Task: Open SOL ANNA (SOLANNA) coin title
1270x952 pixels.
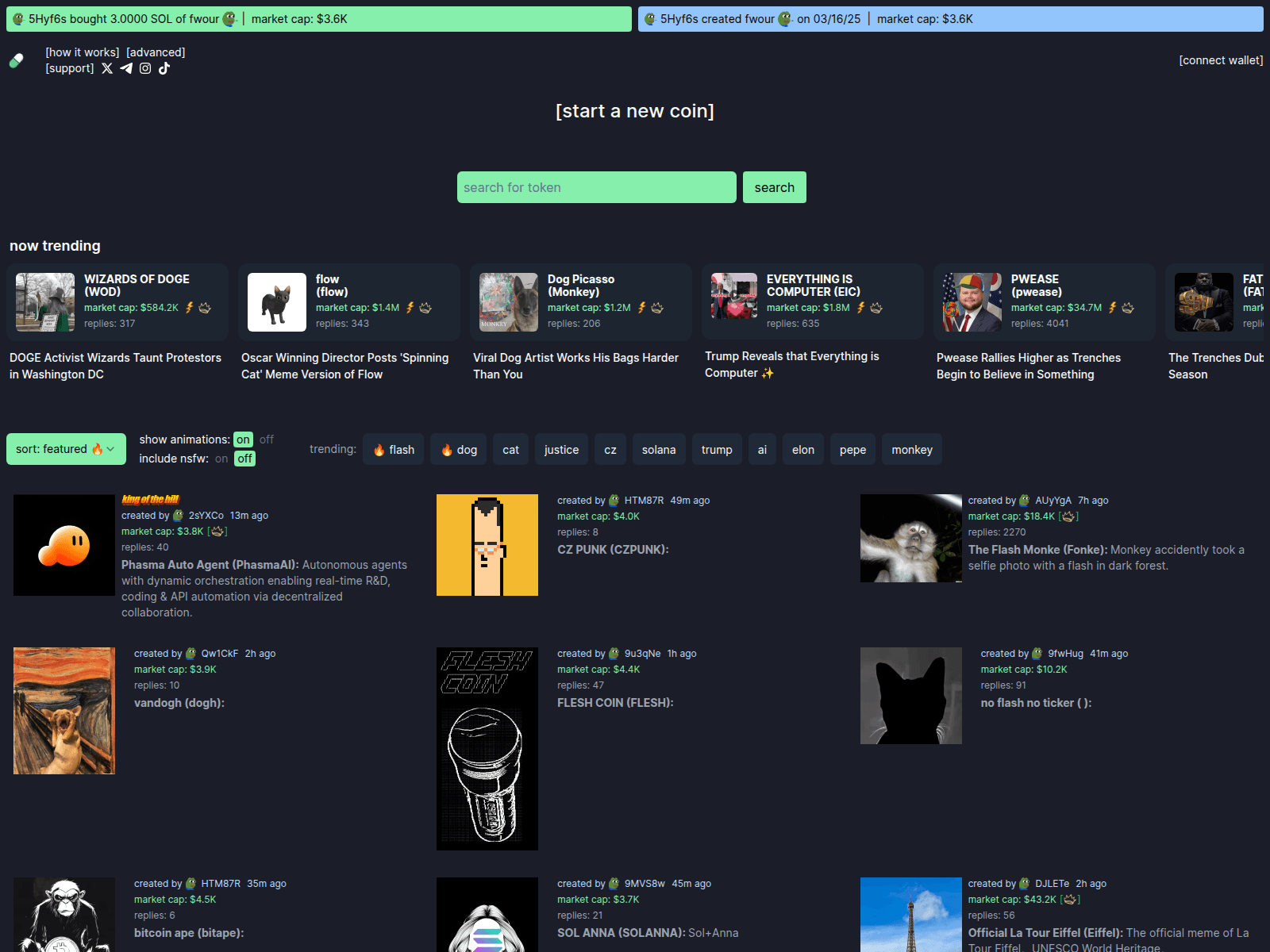Action: point(622,933)
